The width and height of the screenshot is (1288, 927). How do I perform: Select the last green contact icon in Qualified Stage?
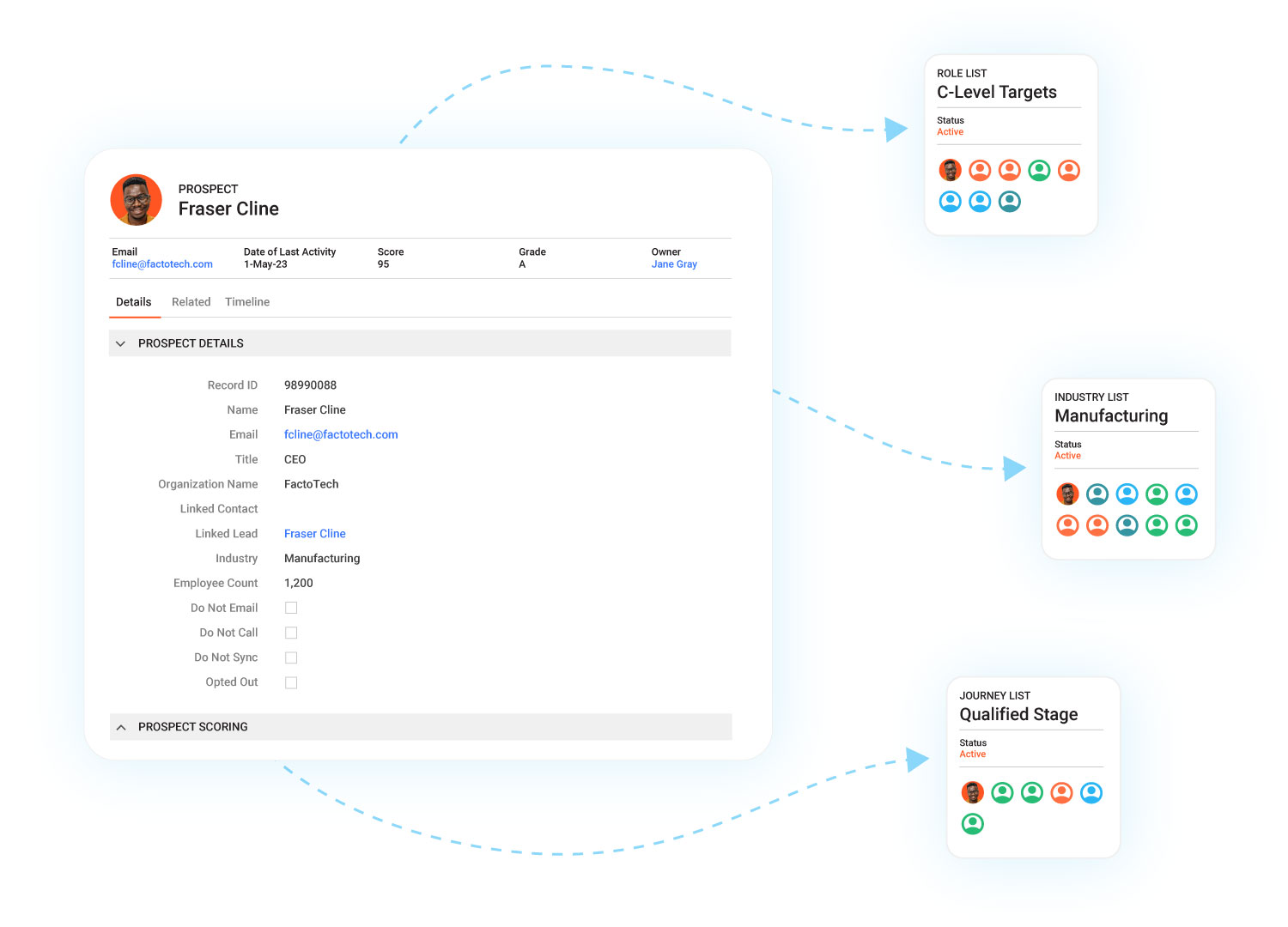pos(973,823)
